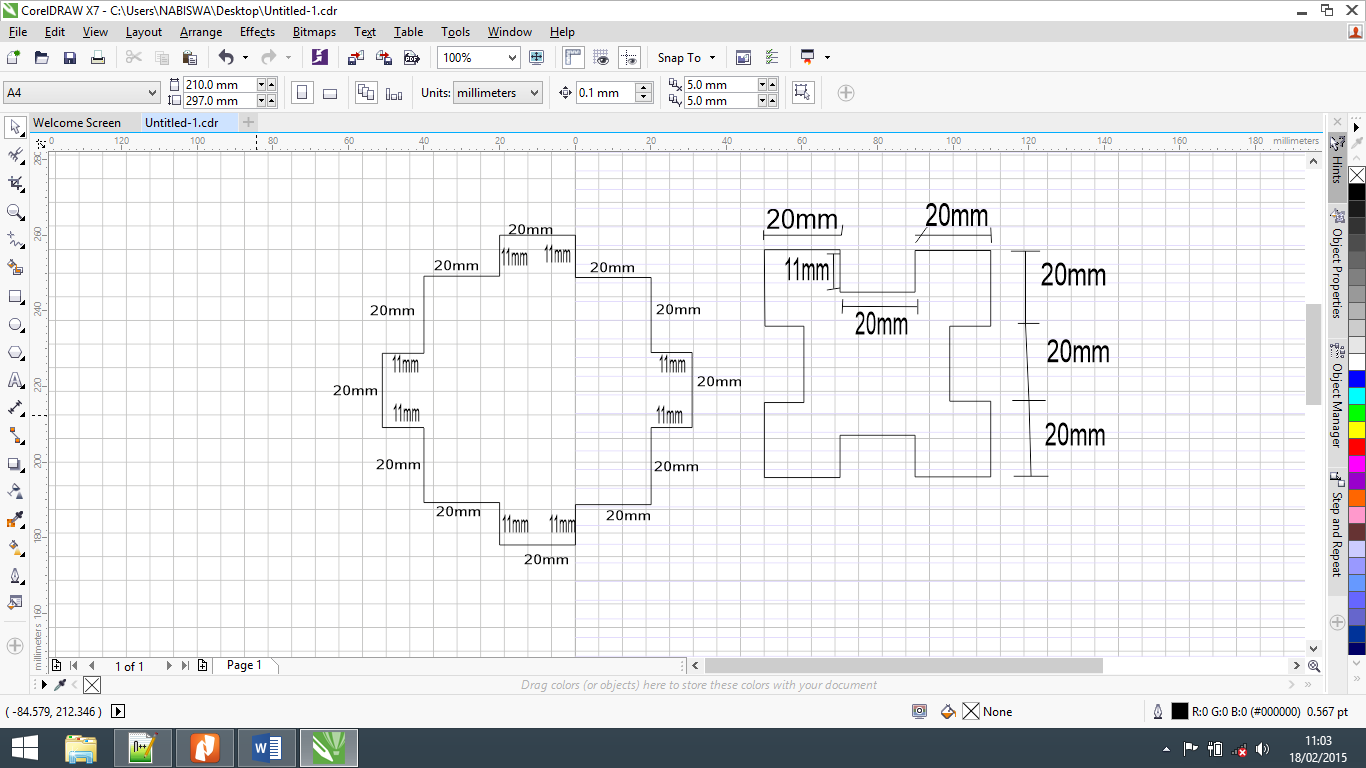Apply page size to all pages

pos(366,93)
